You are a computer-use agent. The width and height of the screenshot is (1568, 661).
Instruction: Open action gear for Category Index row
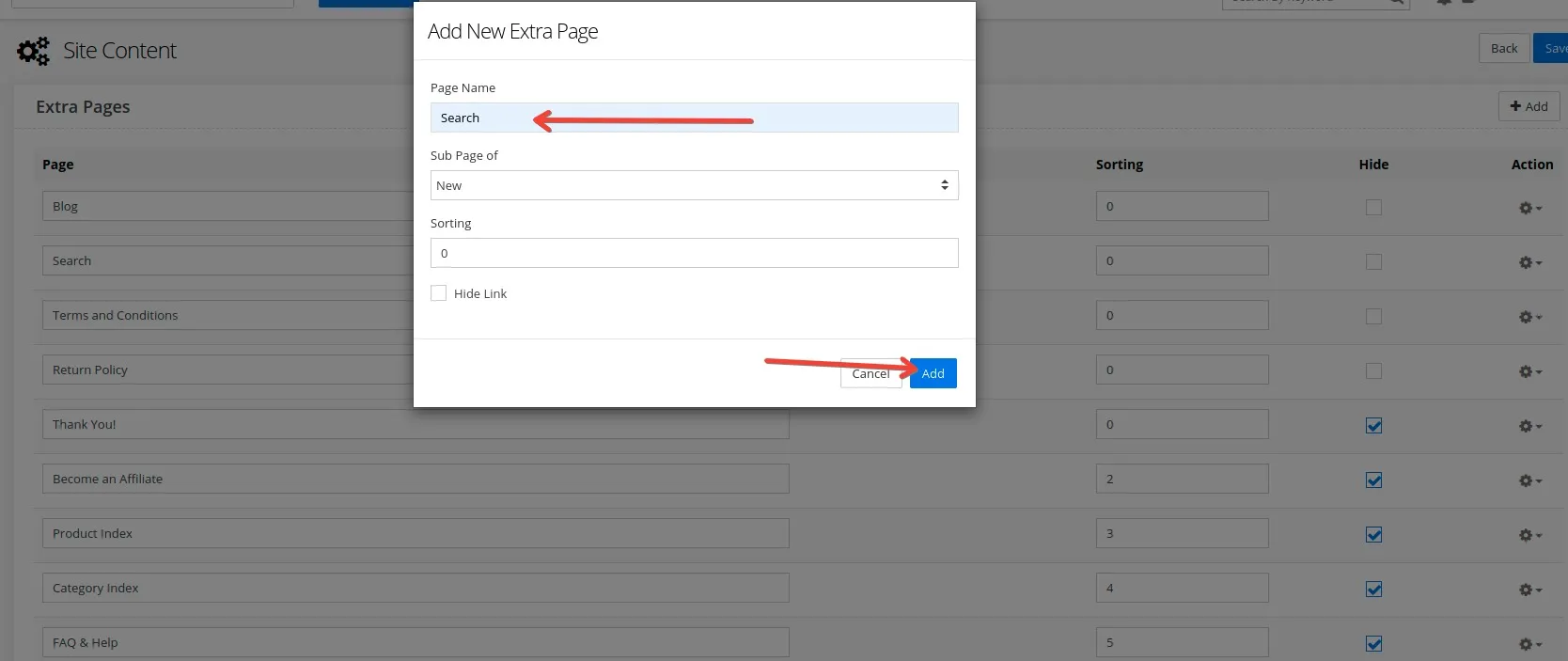pos(1529,590)
